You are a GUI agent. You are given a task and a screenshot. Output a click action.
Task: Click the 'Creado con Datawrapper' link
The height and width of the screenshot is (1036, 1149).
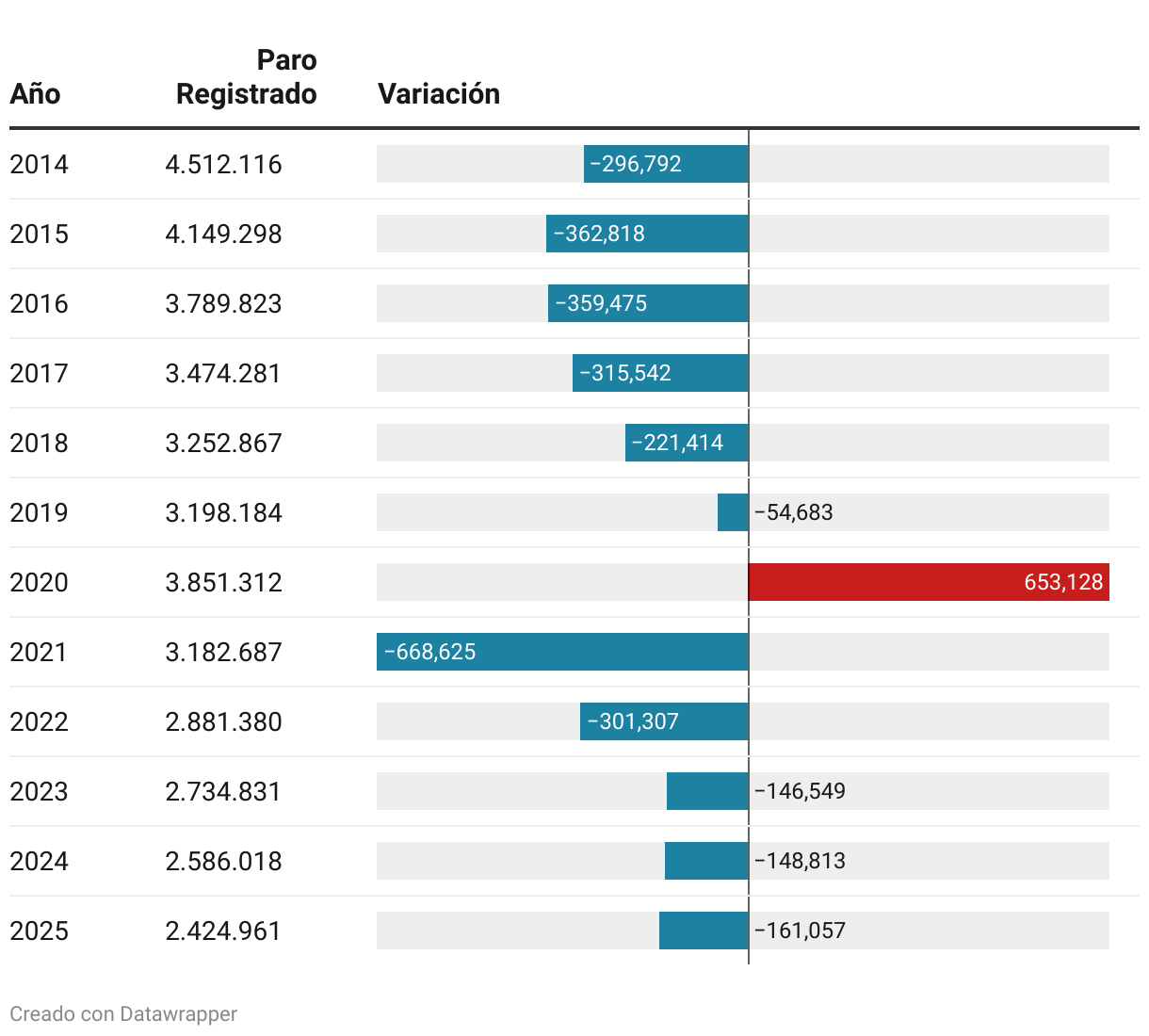click(x=123, y=1013)
